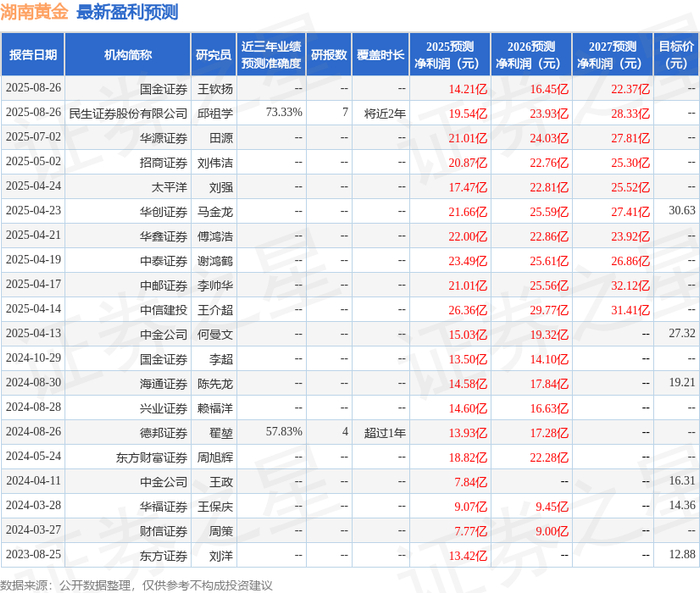Click the 研究员 column header
This screenshot has height=593, width=700.
pos(213,55)
